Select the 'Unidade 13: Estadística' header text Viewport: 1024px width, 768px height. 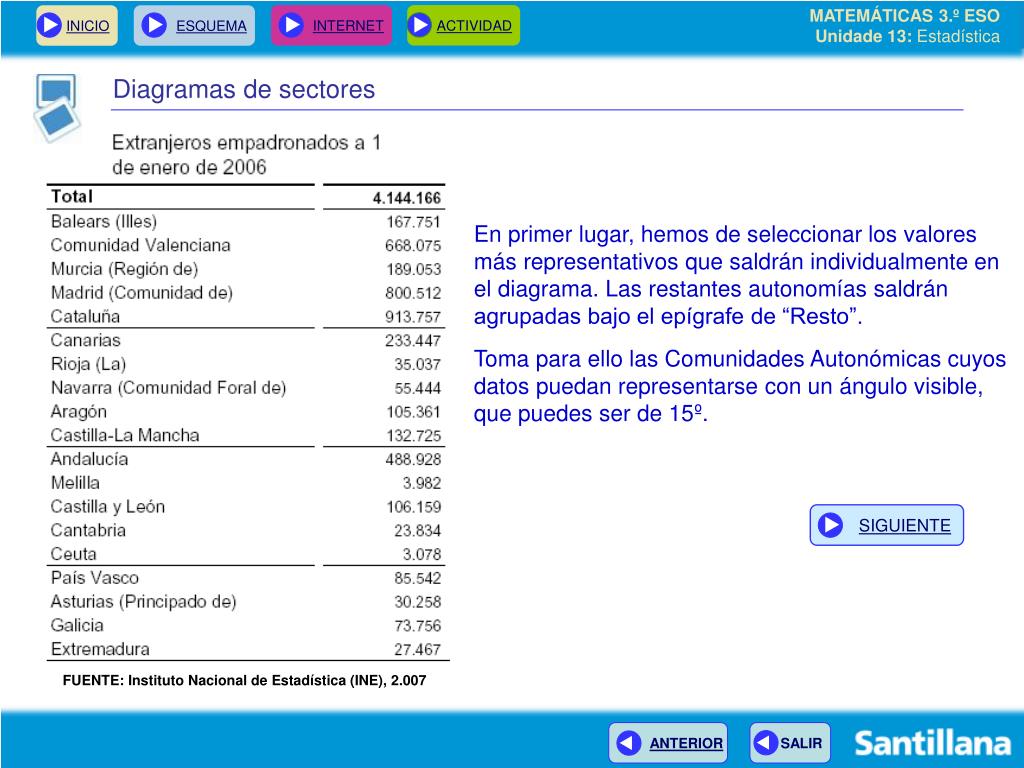click(x=908, y=36)
